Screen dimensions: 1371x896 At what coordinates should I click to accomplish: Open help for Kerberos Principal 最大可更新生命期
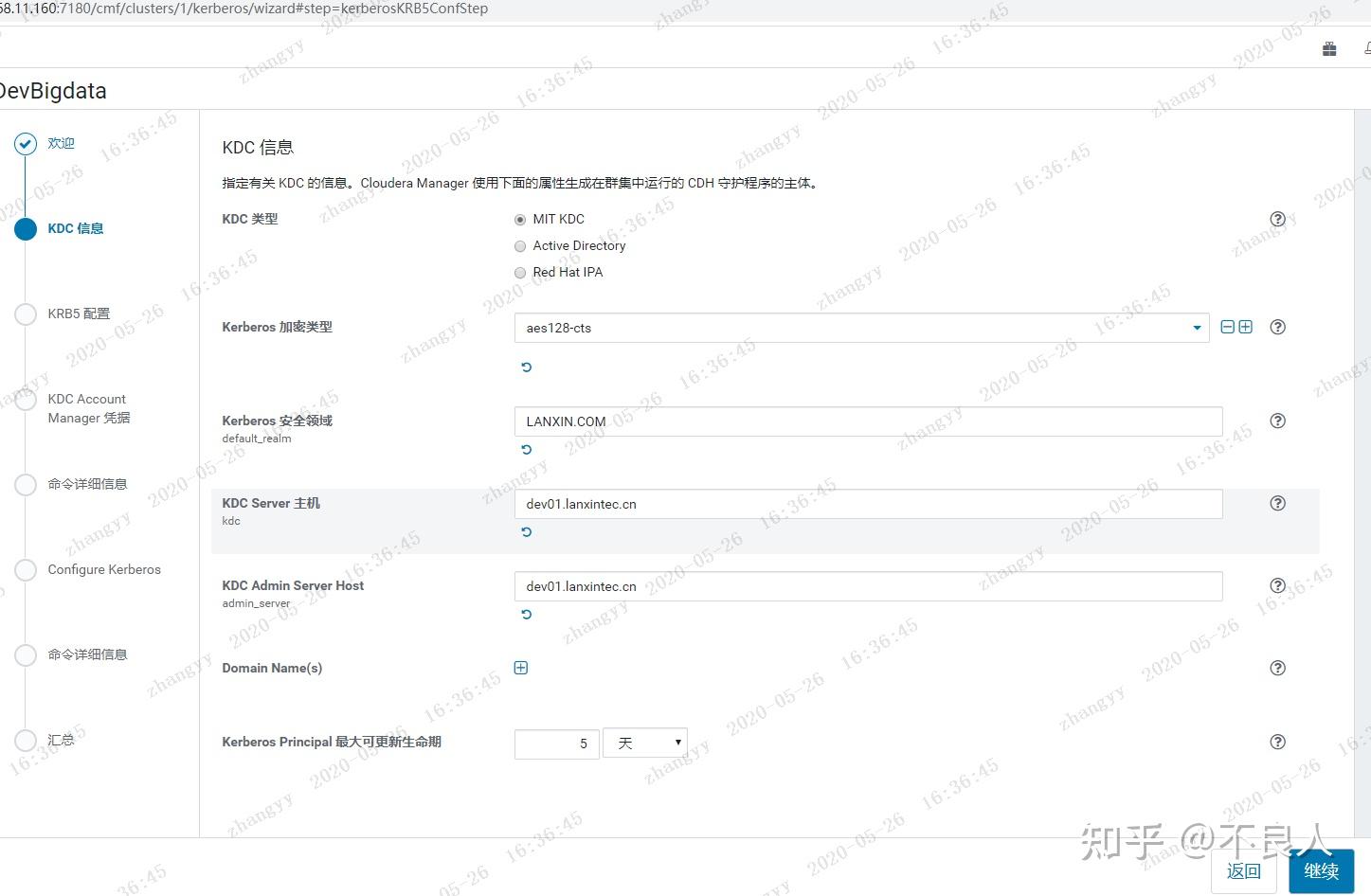tap(1277, 742)
